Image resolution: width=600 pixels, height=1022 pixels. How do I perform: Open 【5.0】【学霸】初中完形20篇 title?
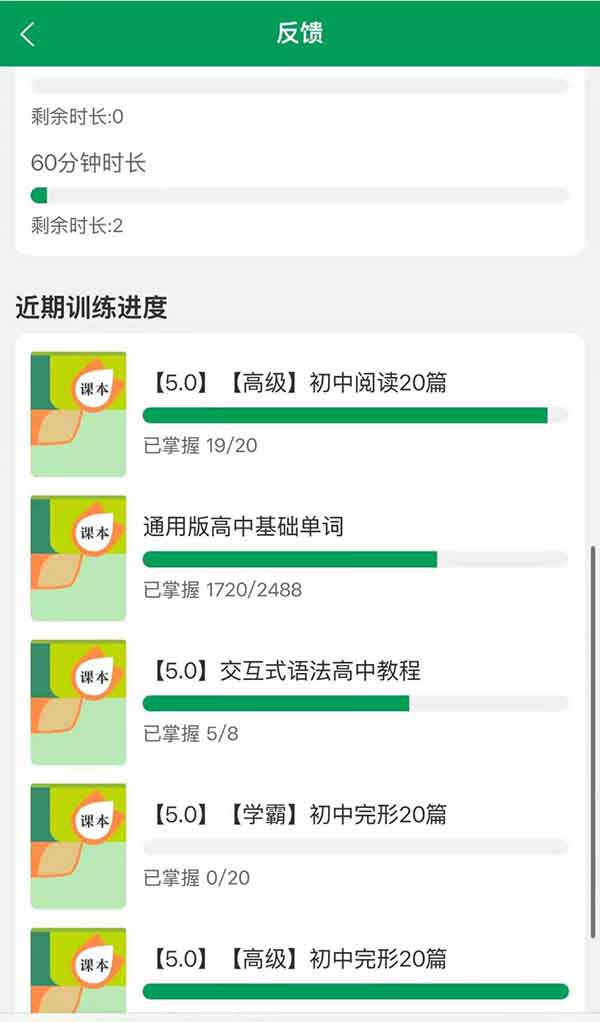(x=299, y=815)
